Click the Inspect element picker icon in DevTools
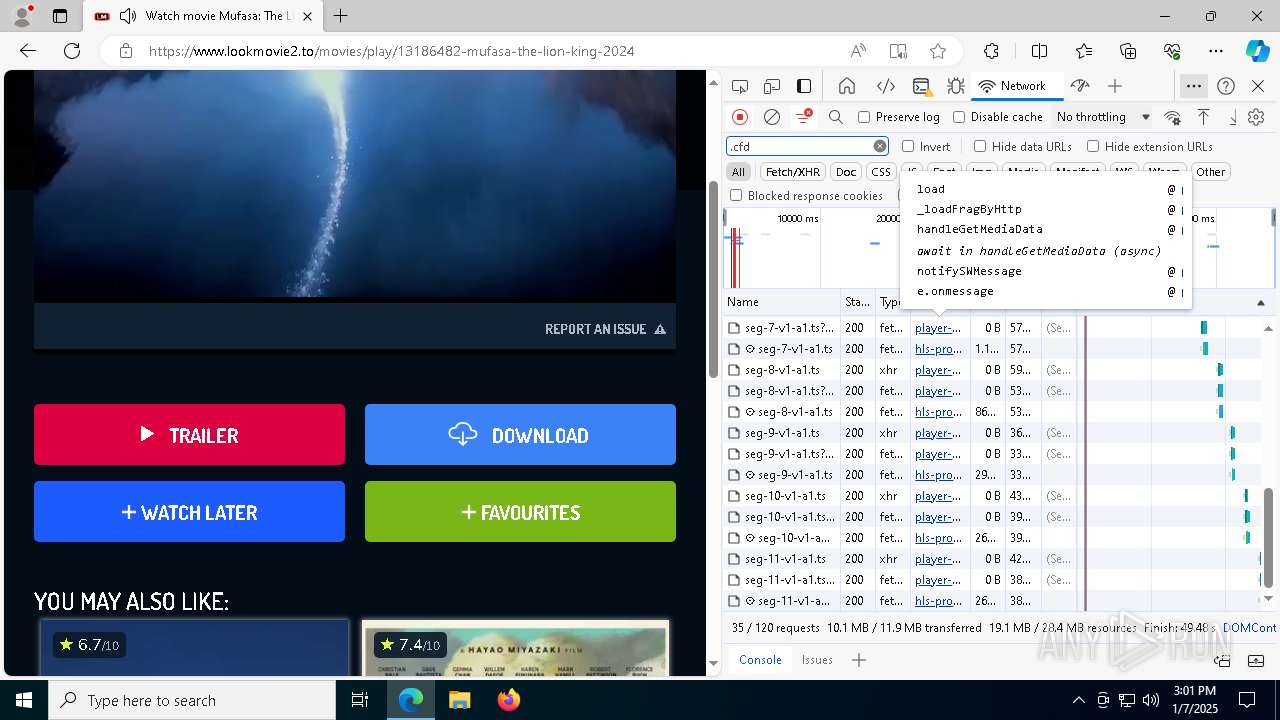 coord(740,86)
